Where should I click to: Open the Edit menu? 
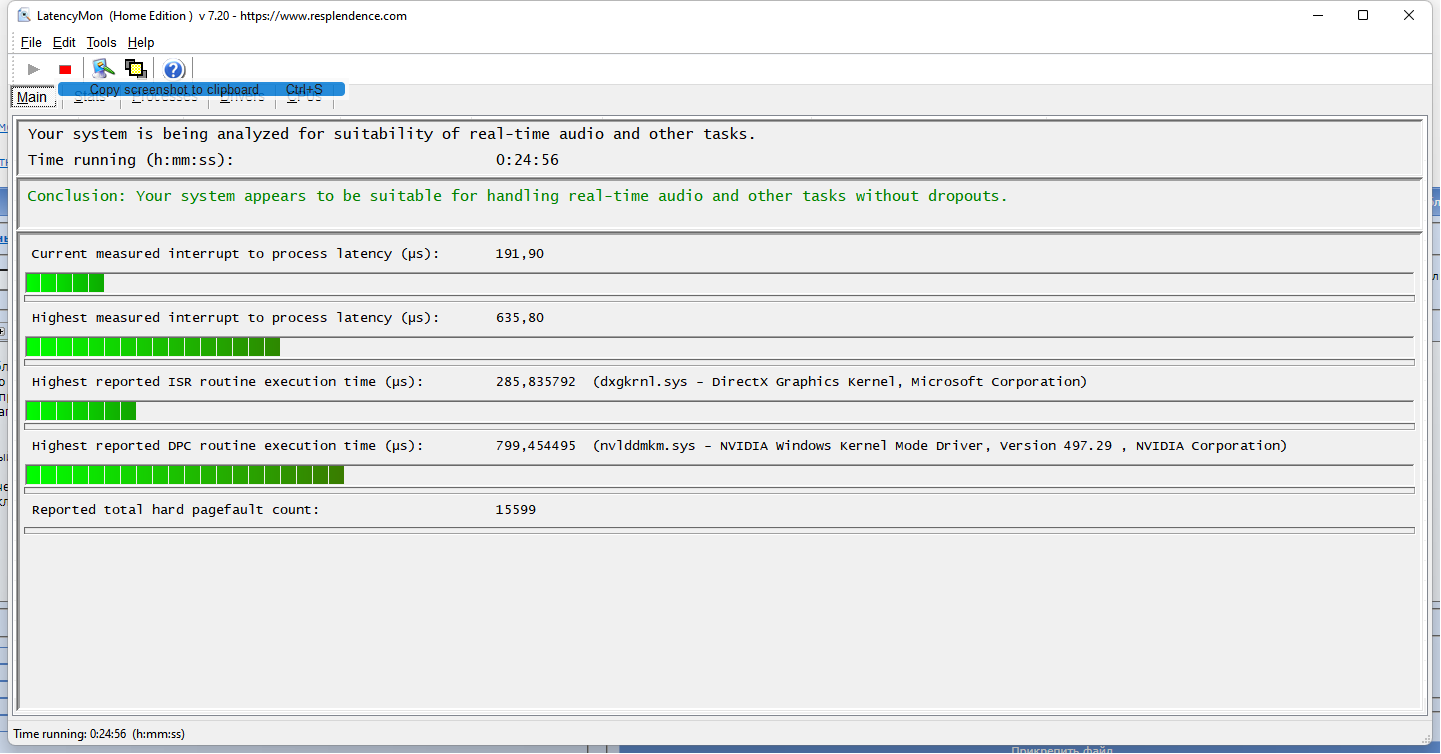pyautogui.click(x=64, y=42)
